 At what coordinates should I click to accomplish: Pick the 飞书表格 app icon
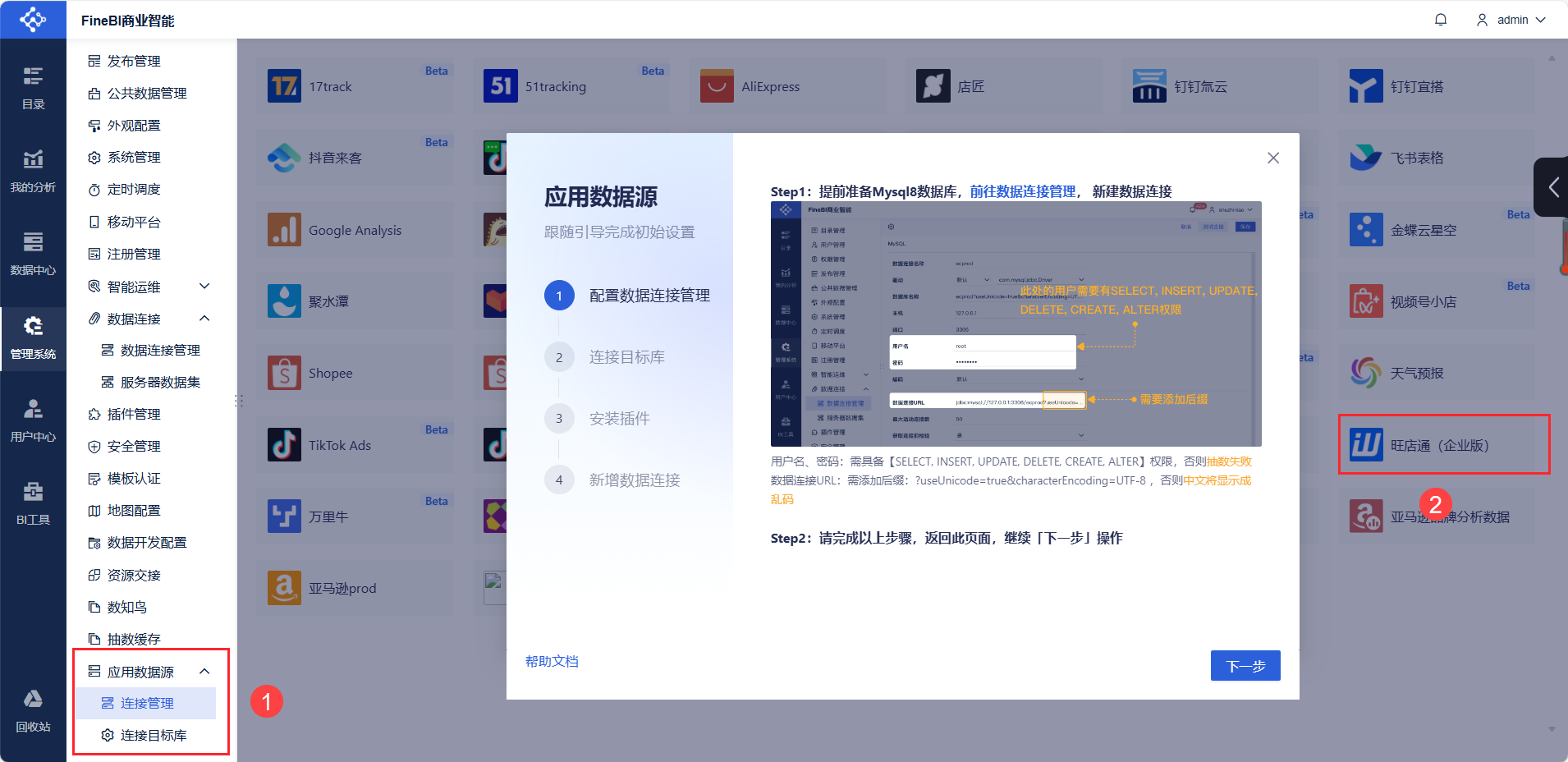point(1366,158)
